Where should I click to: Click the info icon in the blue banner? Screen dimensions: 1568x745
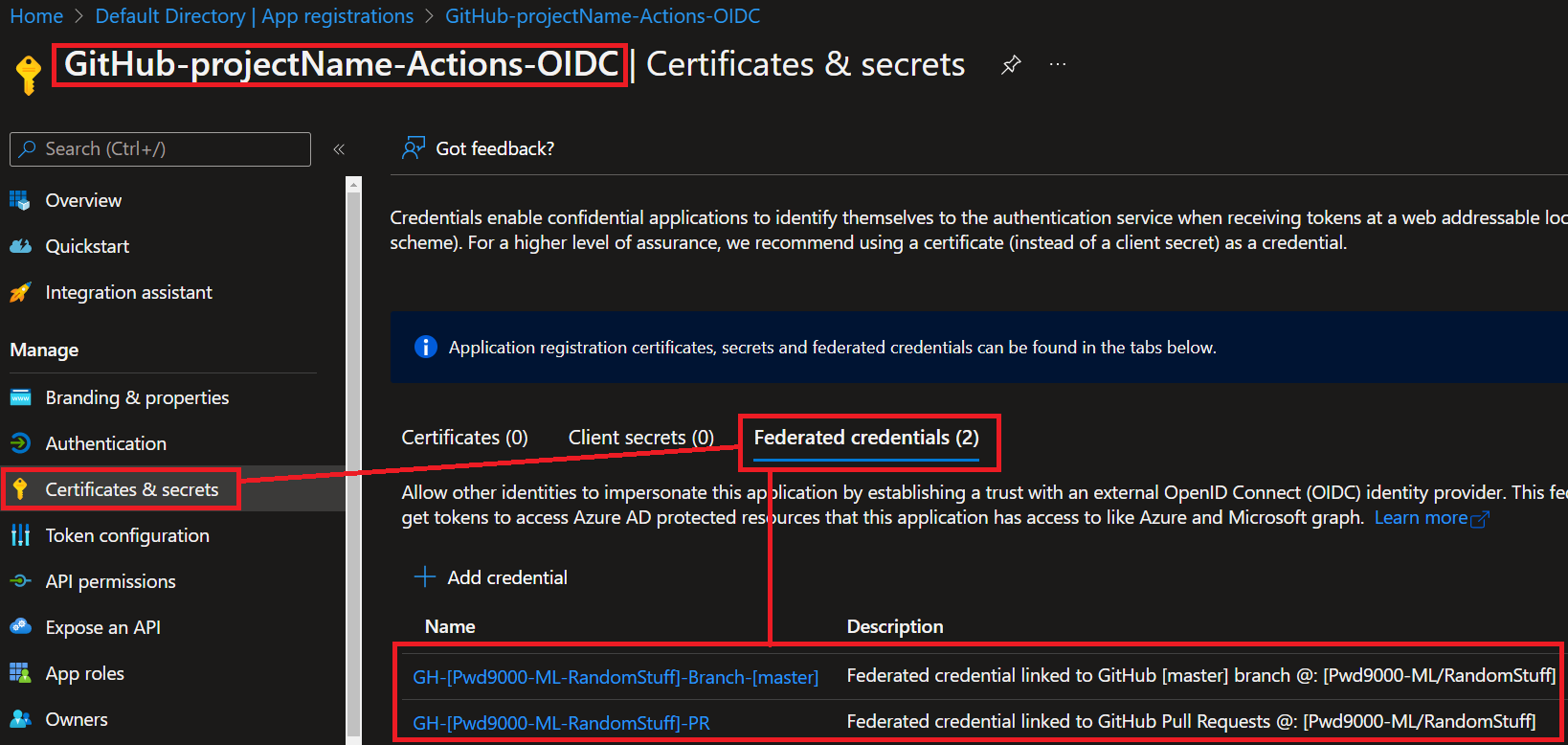[x=426, y=347]
